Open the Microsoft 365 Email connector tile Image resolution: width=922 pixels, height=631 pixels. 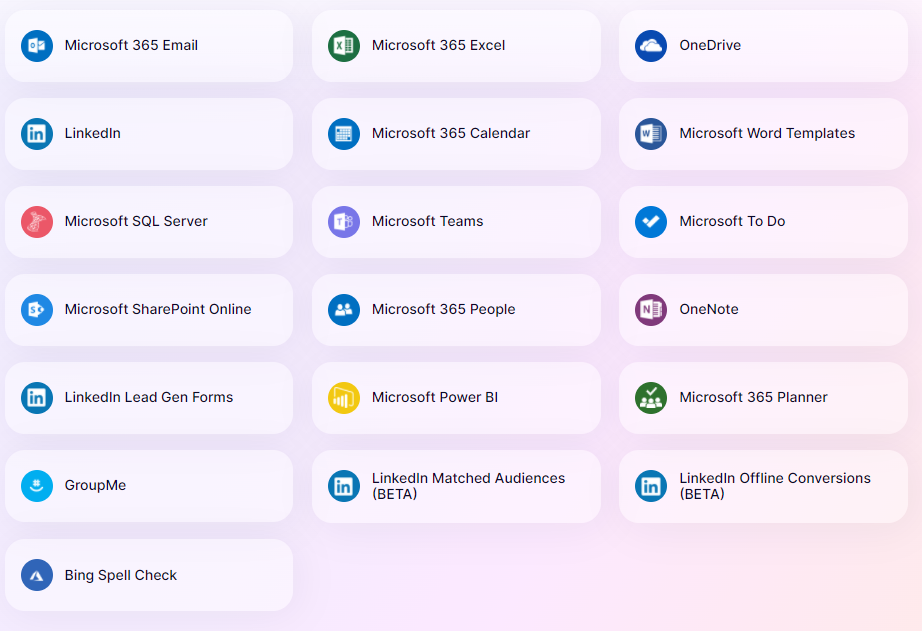pyautogui.click(x=149, y=45)
